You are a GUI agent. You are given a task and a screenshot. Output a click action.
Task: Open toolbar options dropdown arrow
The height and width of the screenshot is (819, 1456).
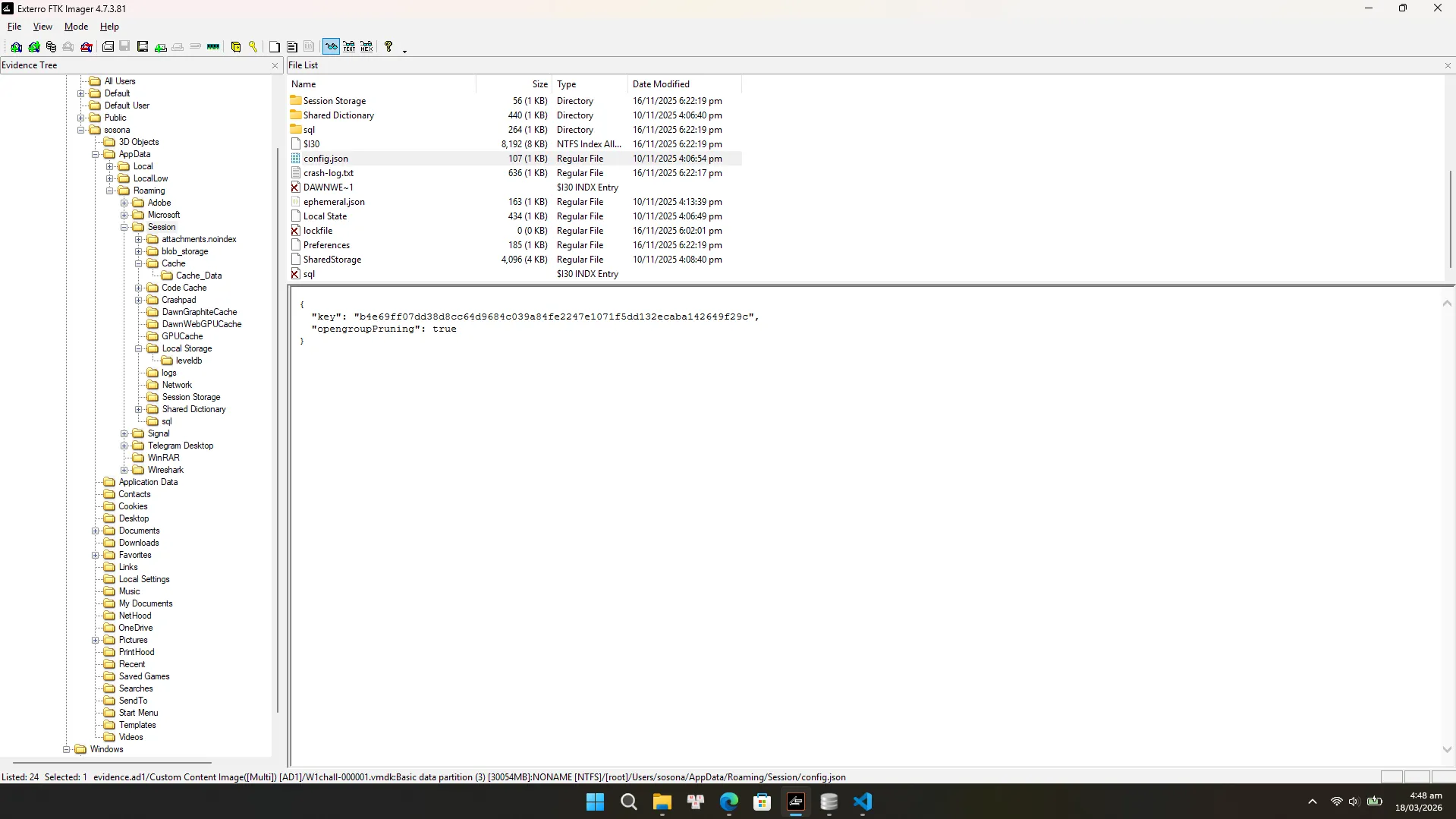(404, 50)
